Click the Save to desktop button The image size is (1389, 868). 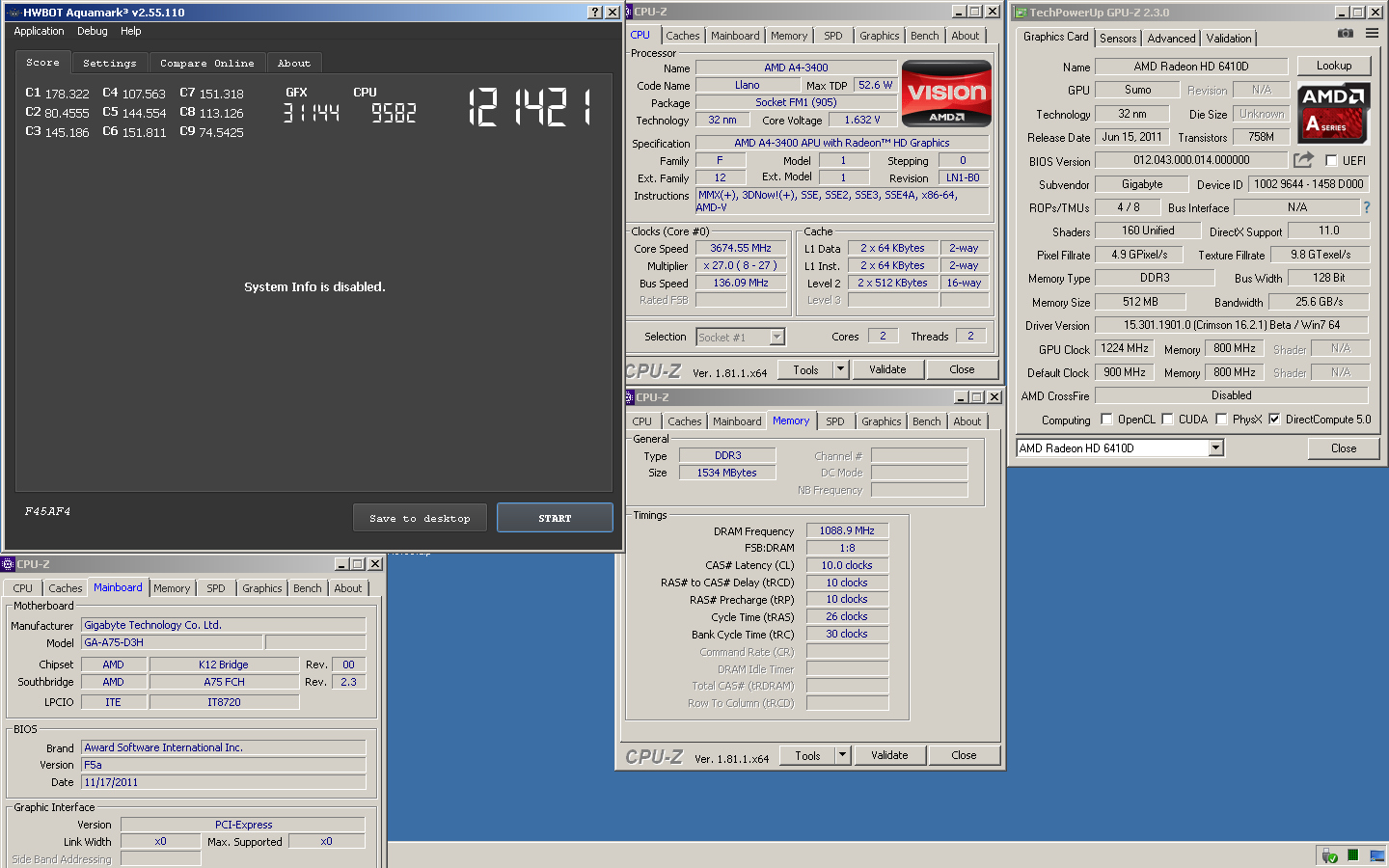pyautogui.click(x=420, y=518)
